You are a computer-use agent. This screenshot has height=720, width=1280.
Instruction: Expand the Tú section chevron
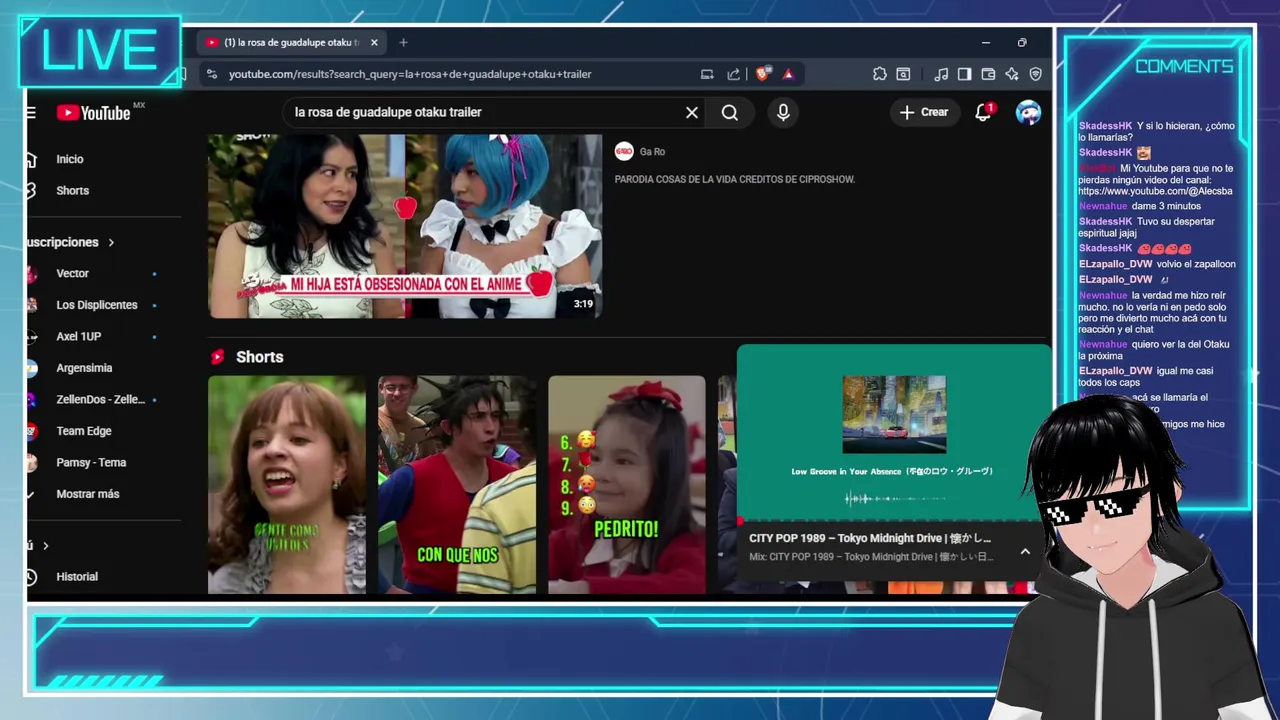pos(45,545)
